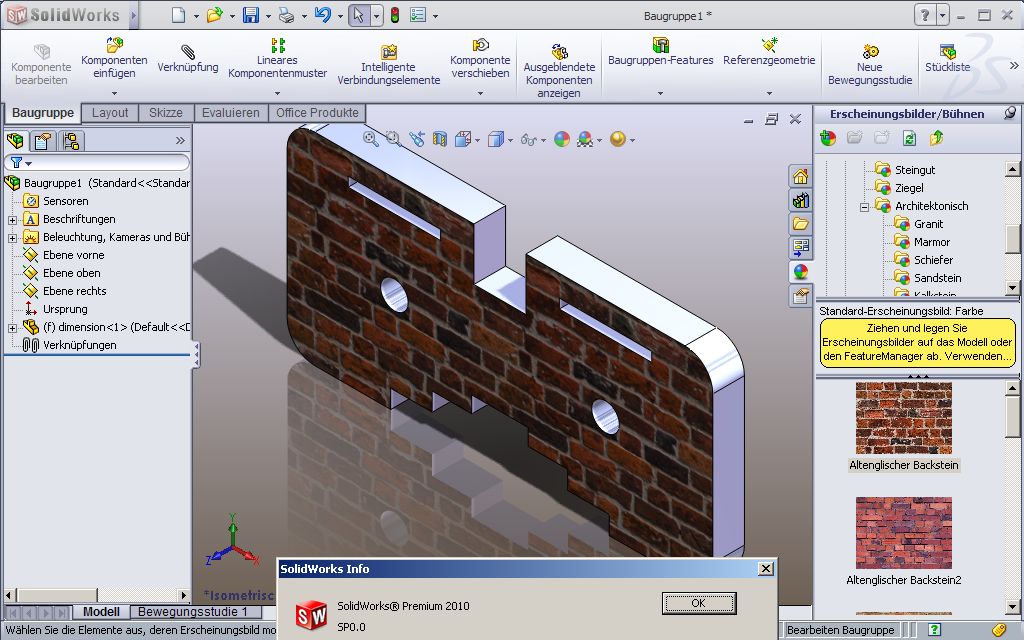Click the Save disk icon
This screenshot has width=1024, height=640.
click(251, 15)
